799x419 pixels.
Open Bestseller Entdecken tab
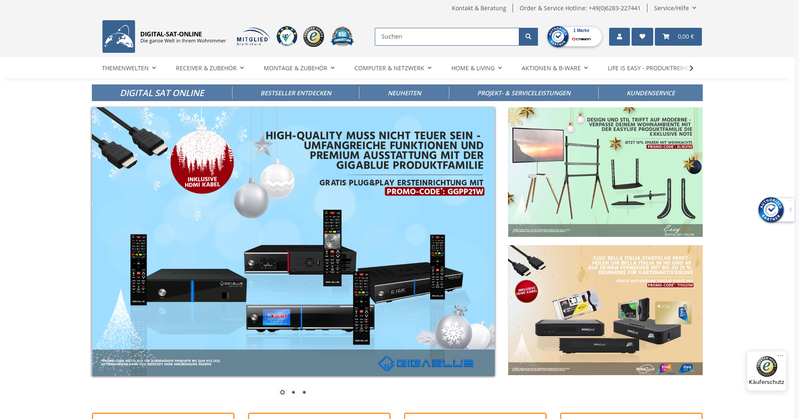click(296, 93)
